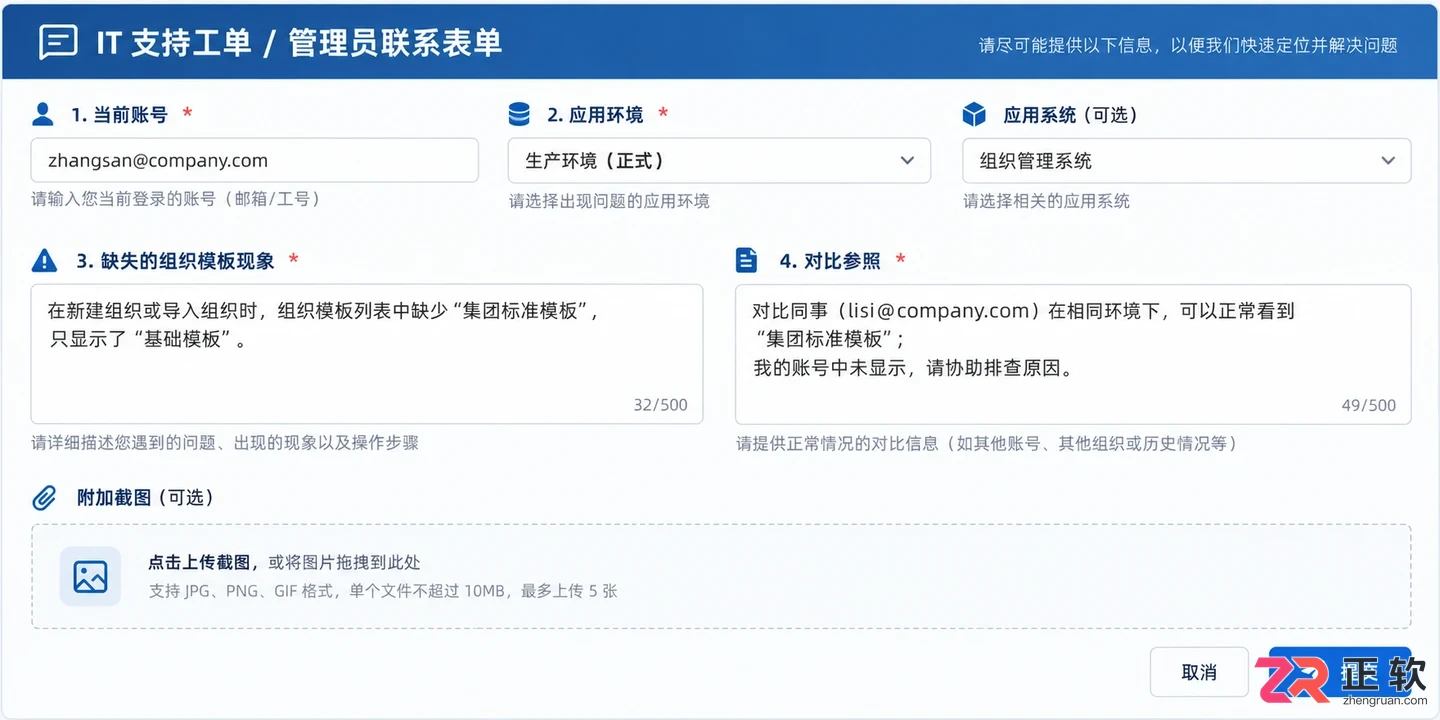Click the helper text 请选择相关的应用系统
Image resolution: width=1440 pixels, height=720 pixels.
point(1046,201)
